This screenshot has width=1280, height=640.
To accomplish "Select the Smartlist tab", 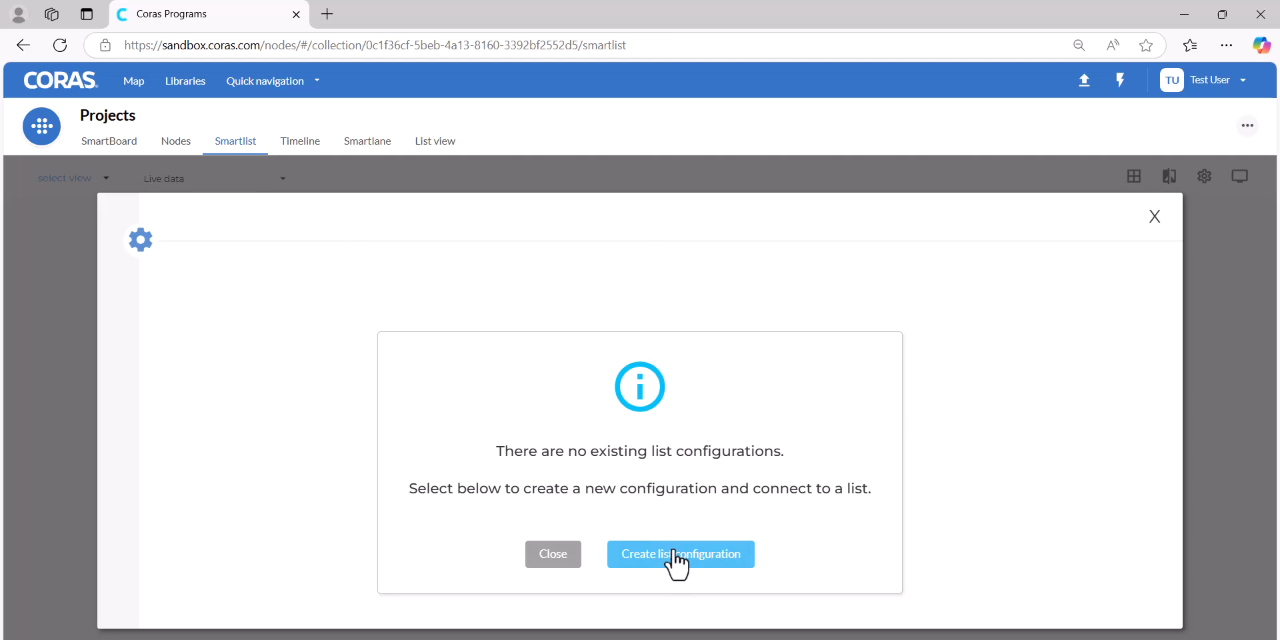I will coord(235,141).
